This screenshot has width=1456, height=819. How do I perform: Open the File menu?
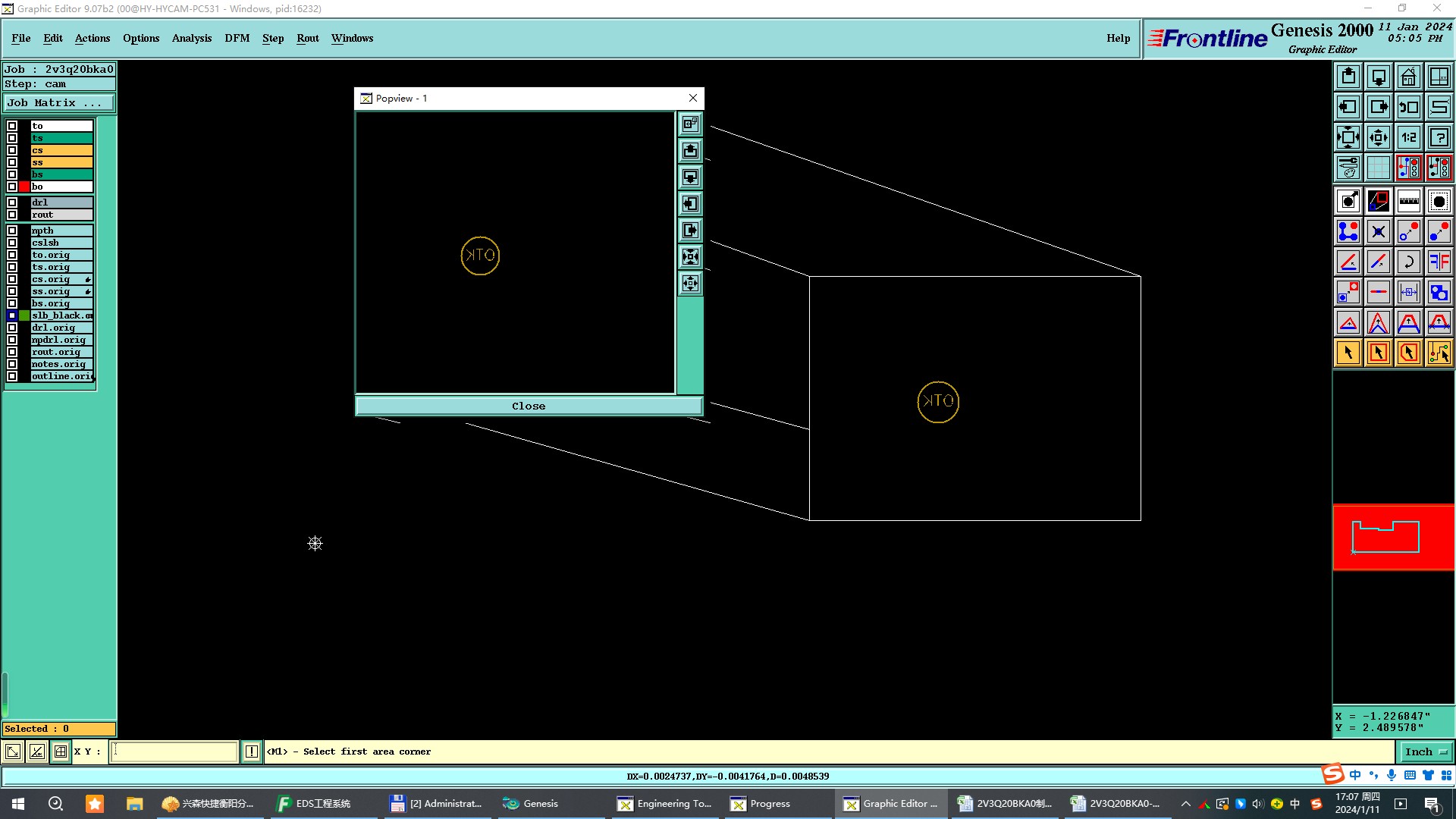pos(21,38)
